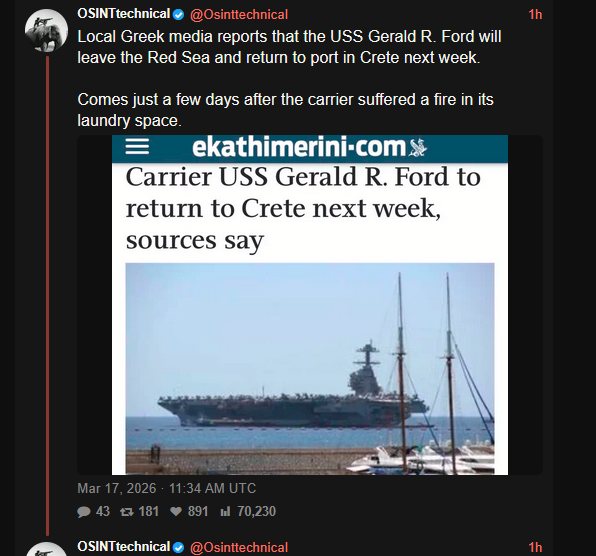596x556 pixels.
Task: Click the retweet arrows icon
Action: coord(127,512)
